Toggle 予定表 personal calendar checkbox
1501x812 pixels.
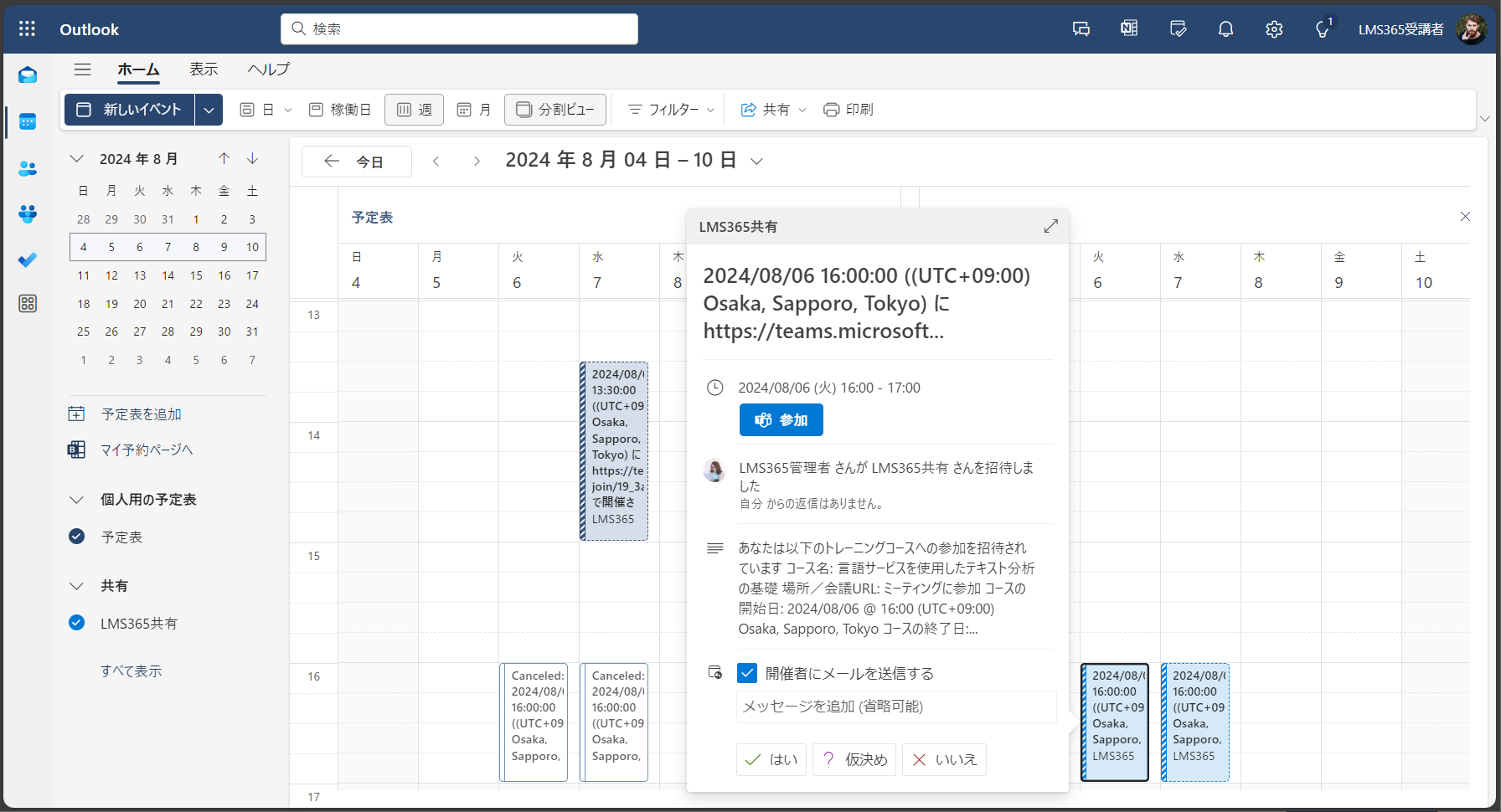[x=76, y=537]
